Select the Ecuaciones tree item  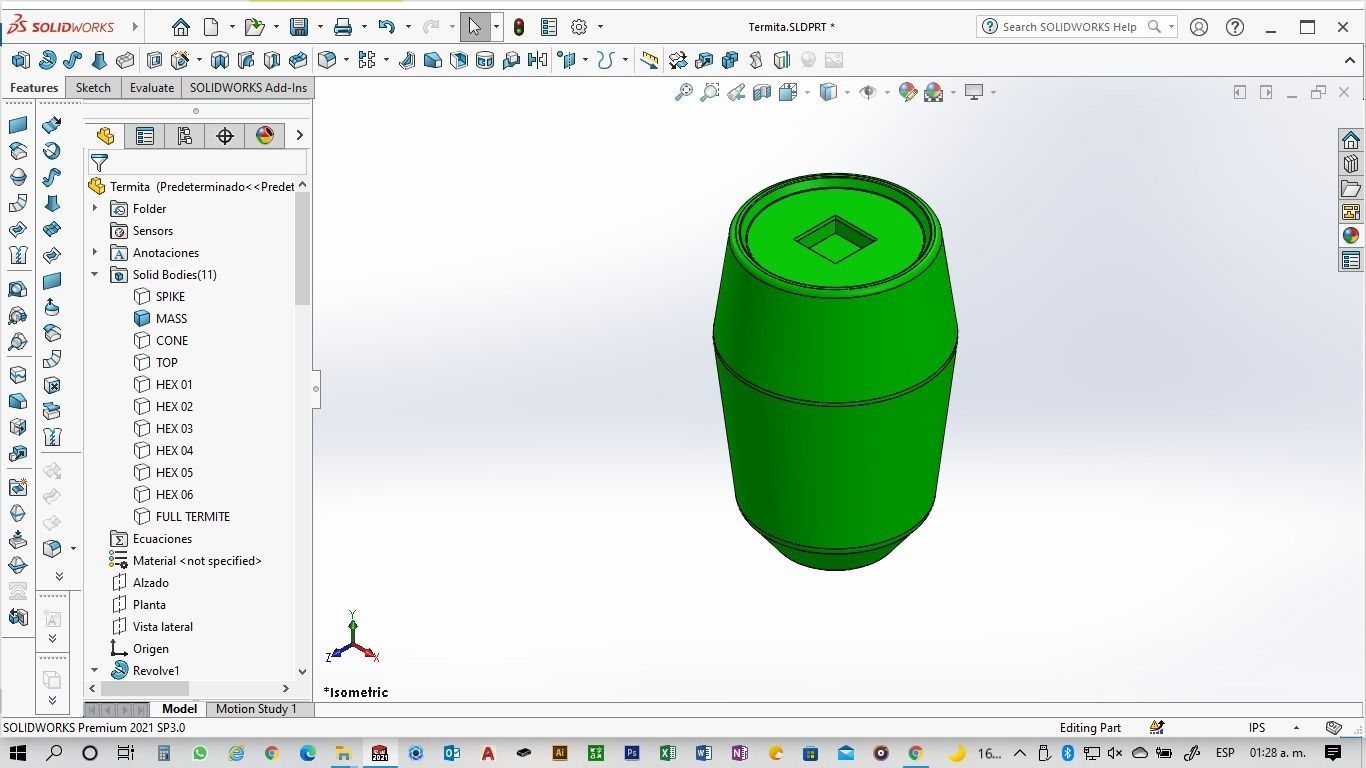(x=162, y=539)
